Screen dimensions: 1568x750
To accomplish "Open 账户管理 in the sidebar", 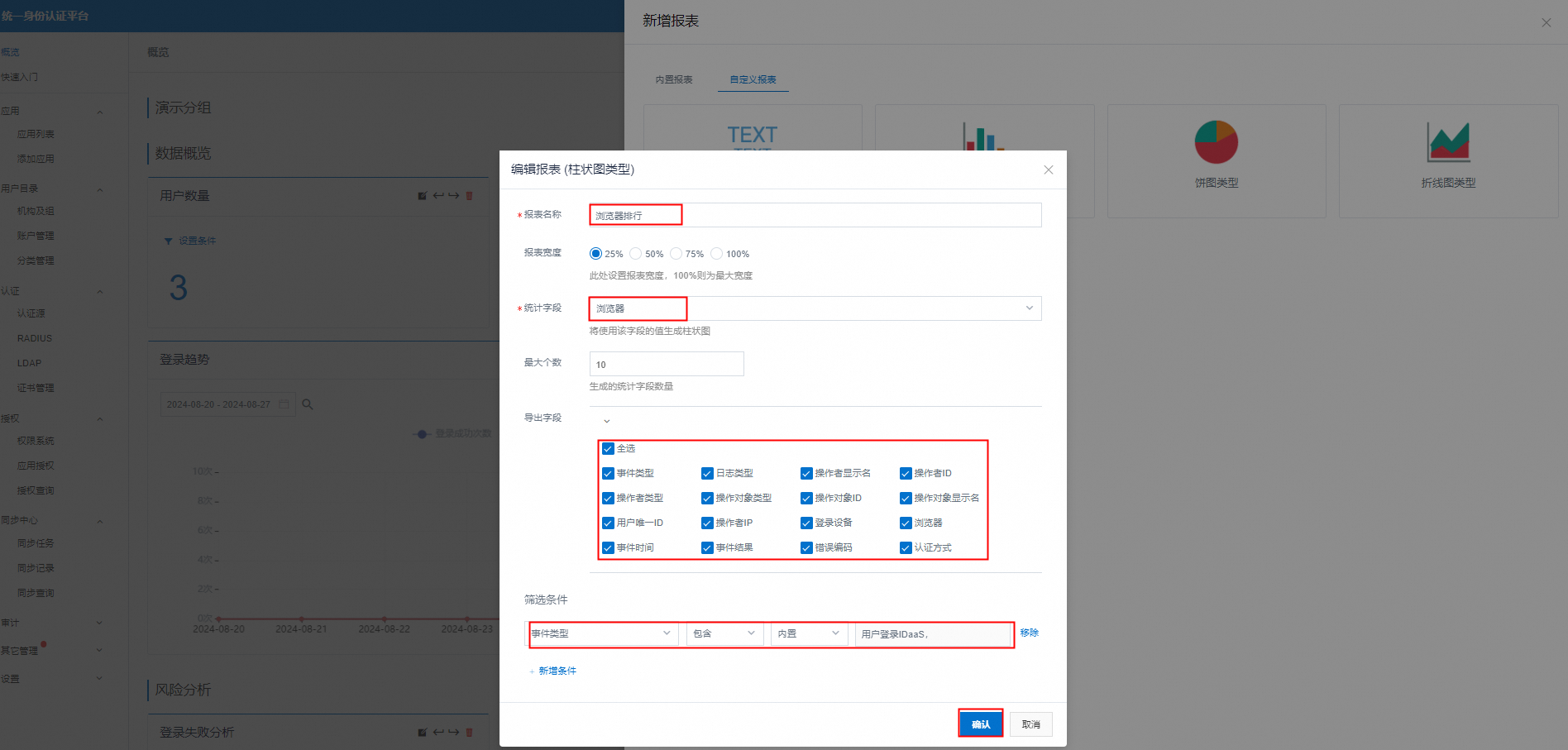I will [x=36, y=236].
